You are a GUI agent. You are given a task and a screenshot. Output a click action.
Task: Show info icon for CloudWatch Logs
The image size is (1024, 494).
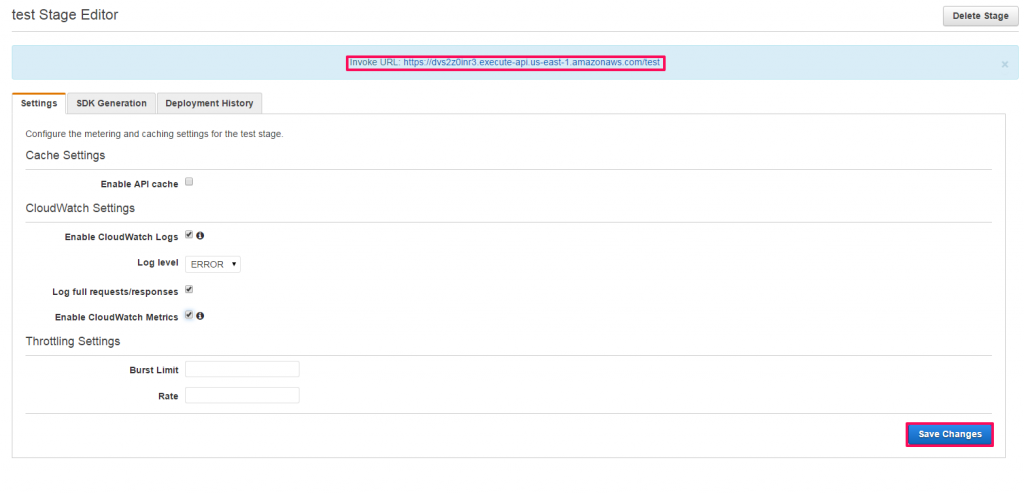pyautogui.click(x=200, y=235)
